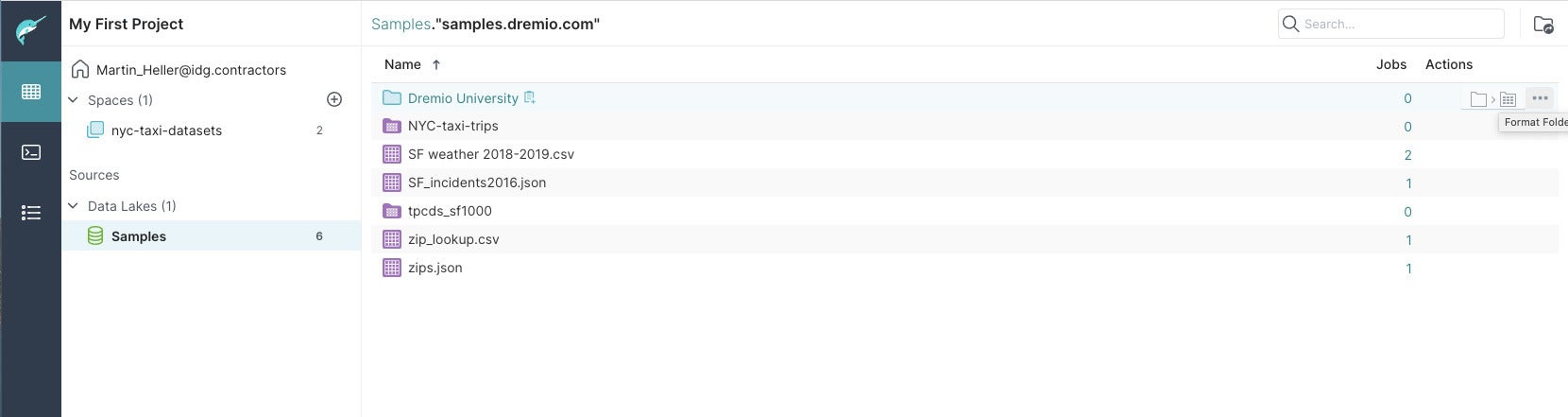The image size is (1568, 417).
Task: Open the SQL Runner terminal icon
Action: 30,152
